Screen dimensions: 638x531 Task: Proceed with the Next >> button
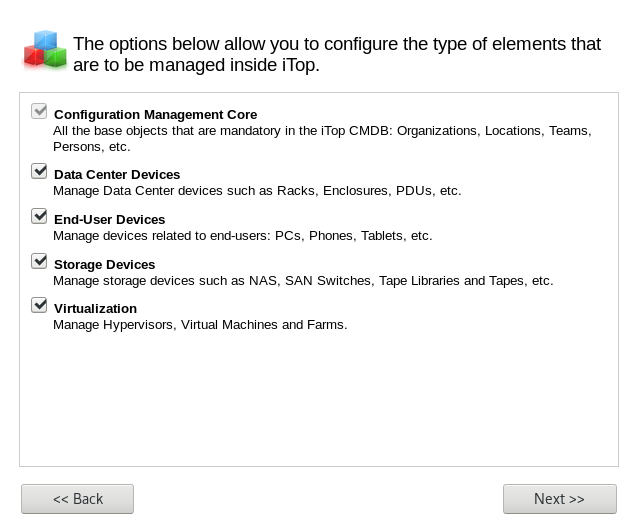[559, 499]
